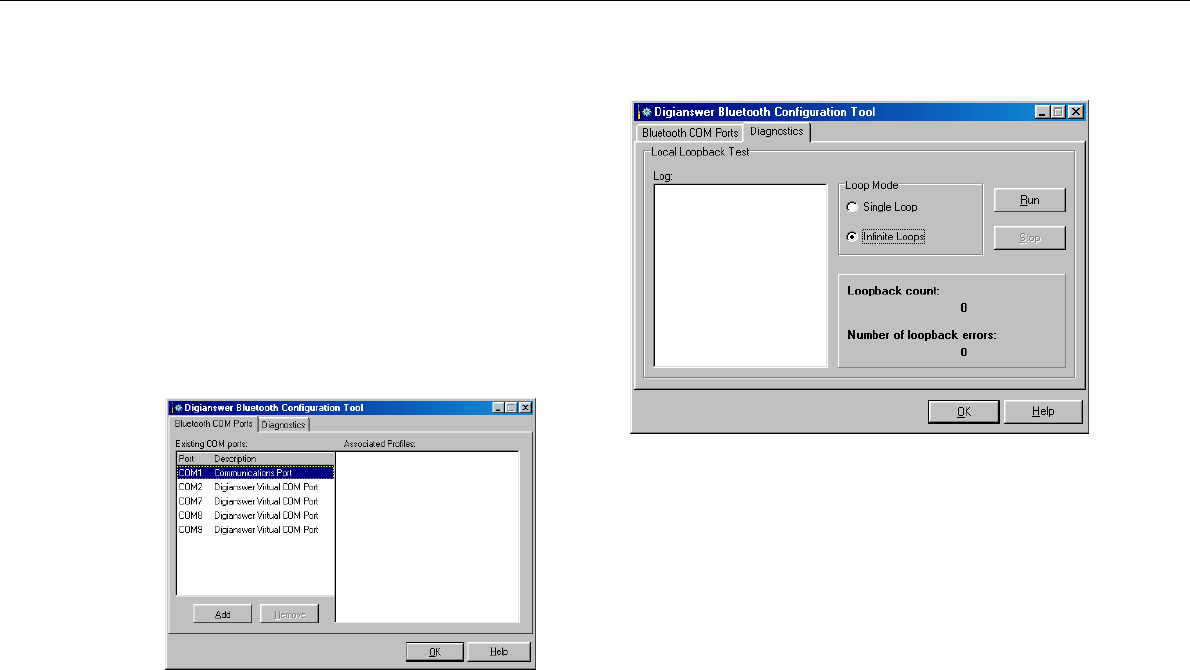Click the Remove button under COM ports list

pyautogui.click(x=289, y=614)
